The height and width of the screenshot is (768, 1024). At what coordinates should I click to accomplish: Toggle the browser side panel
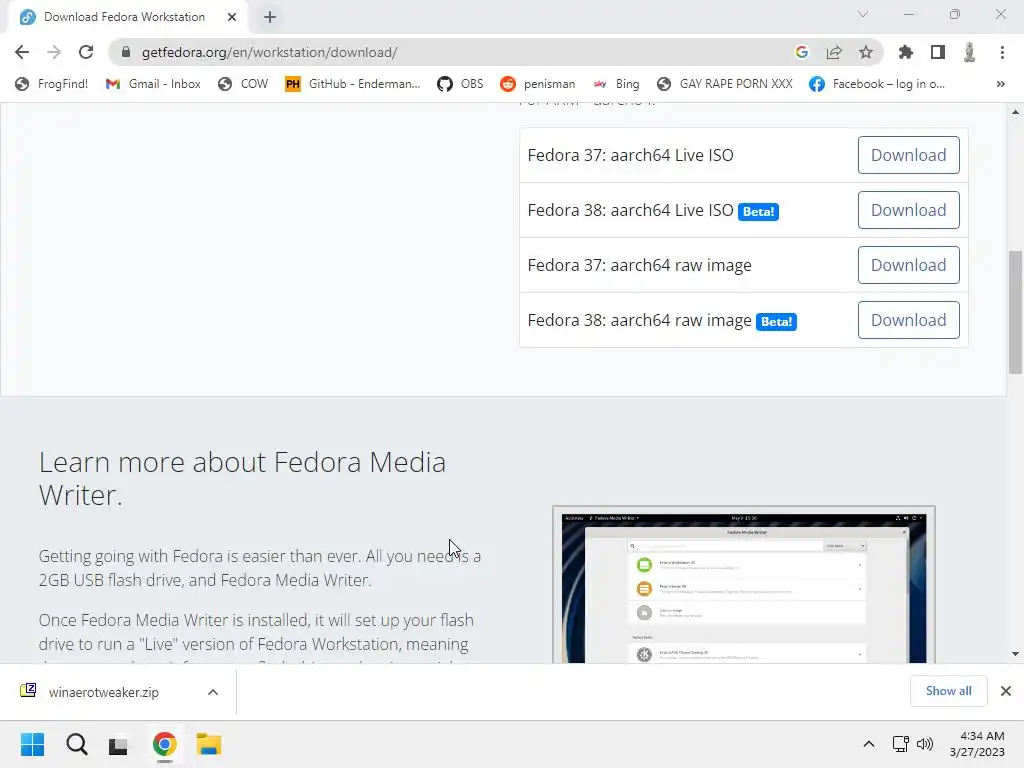click(938, 52)
